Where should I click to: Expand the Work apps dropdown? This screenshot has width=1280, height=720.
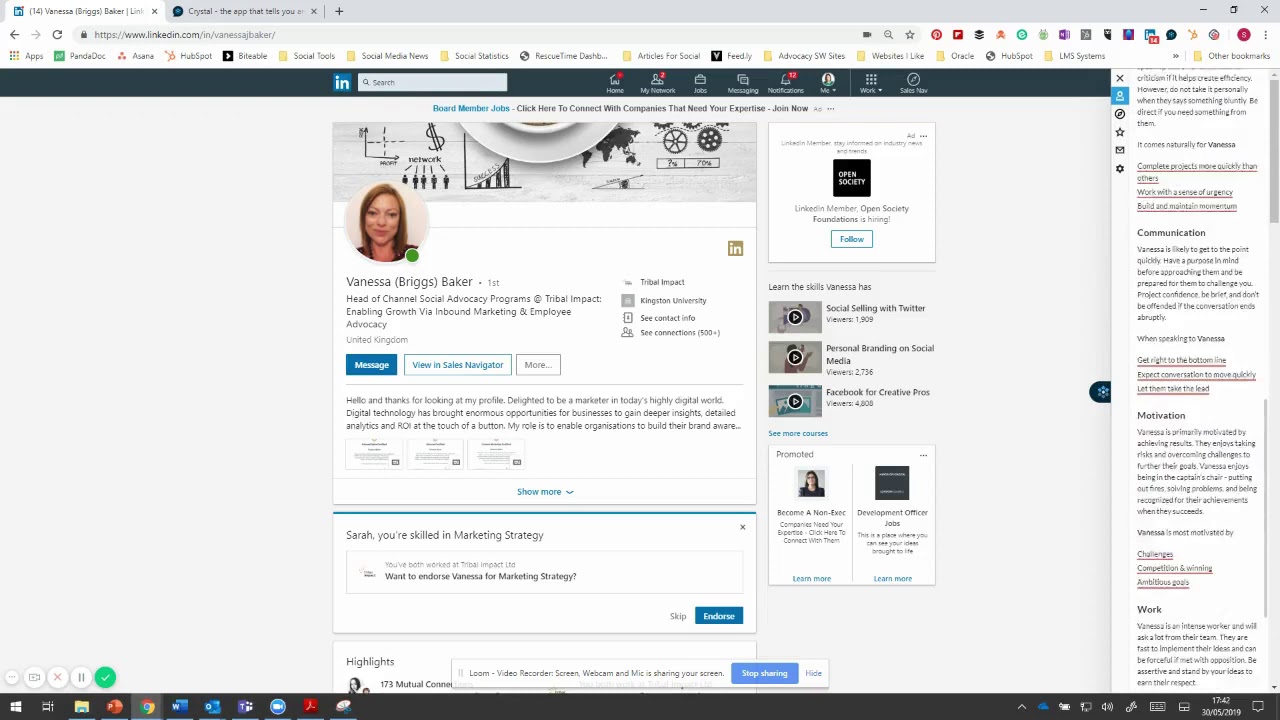tap(871, 83)
